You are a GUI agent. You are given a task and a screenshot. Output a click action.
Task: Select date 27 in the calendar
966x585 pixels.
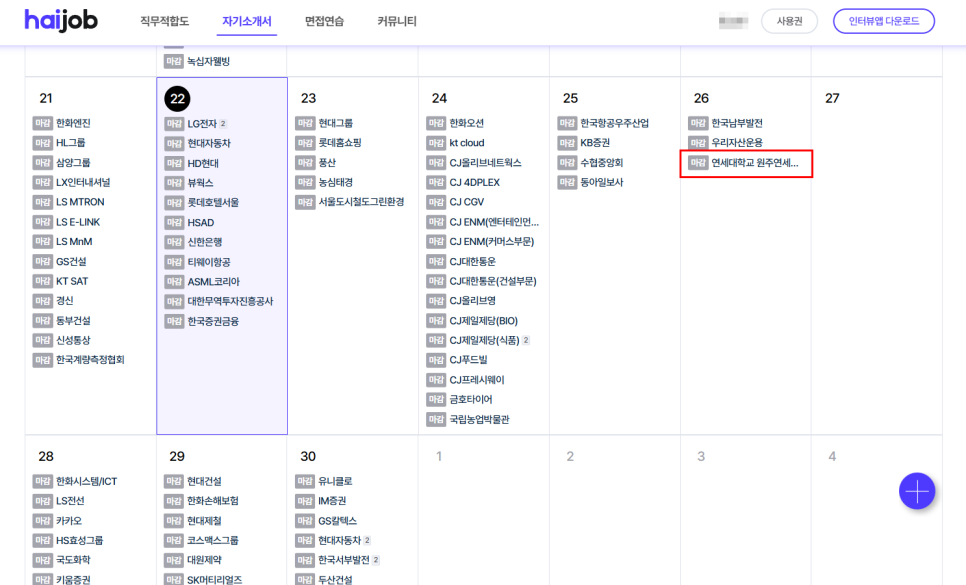832,99
